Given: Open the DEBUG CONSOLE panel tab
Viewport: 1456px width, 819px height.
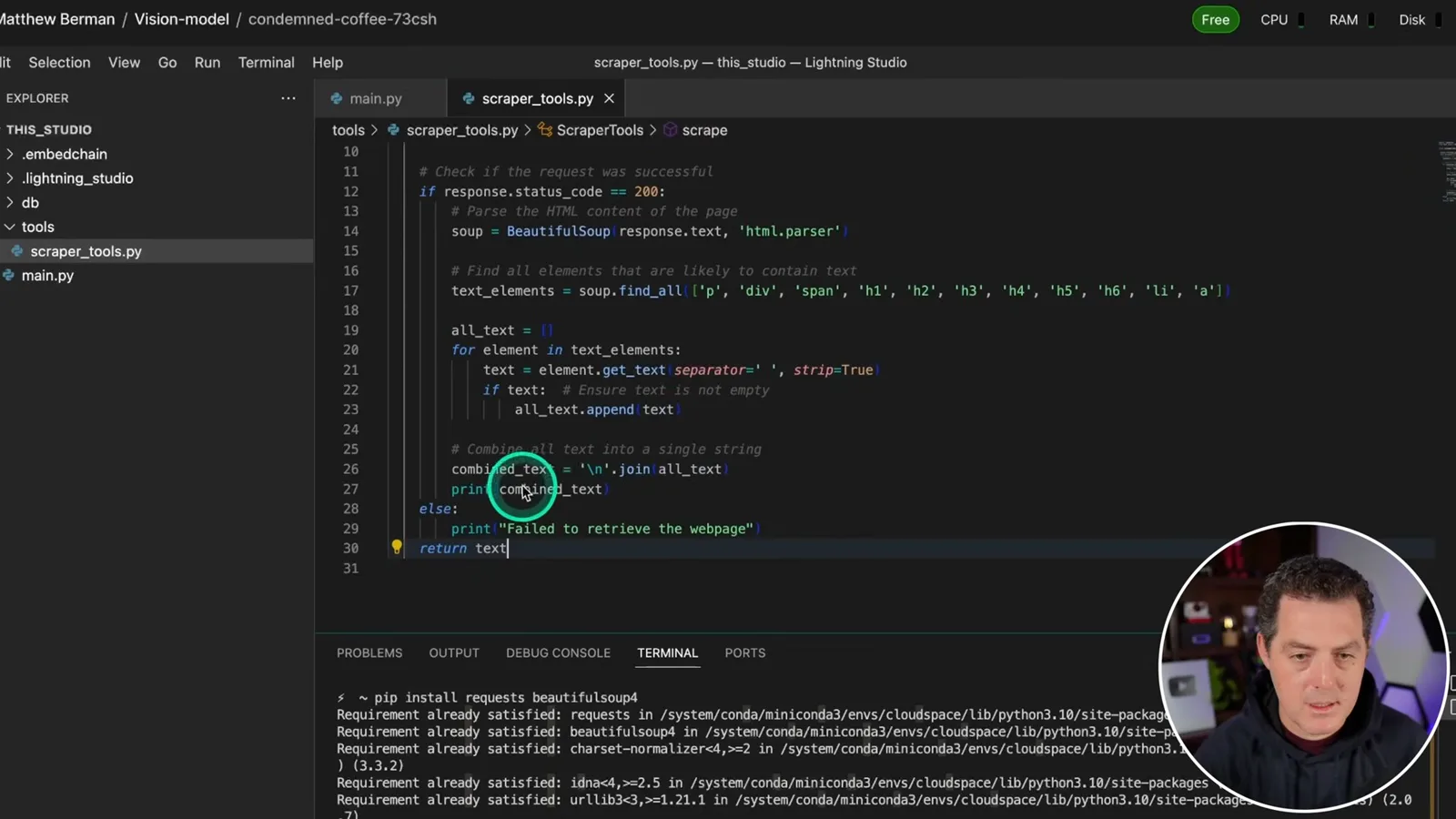Looking at the screenshot, I should coord(558,652).
